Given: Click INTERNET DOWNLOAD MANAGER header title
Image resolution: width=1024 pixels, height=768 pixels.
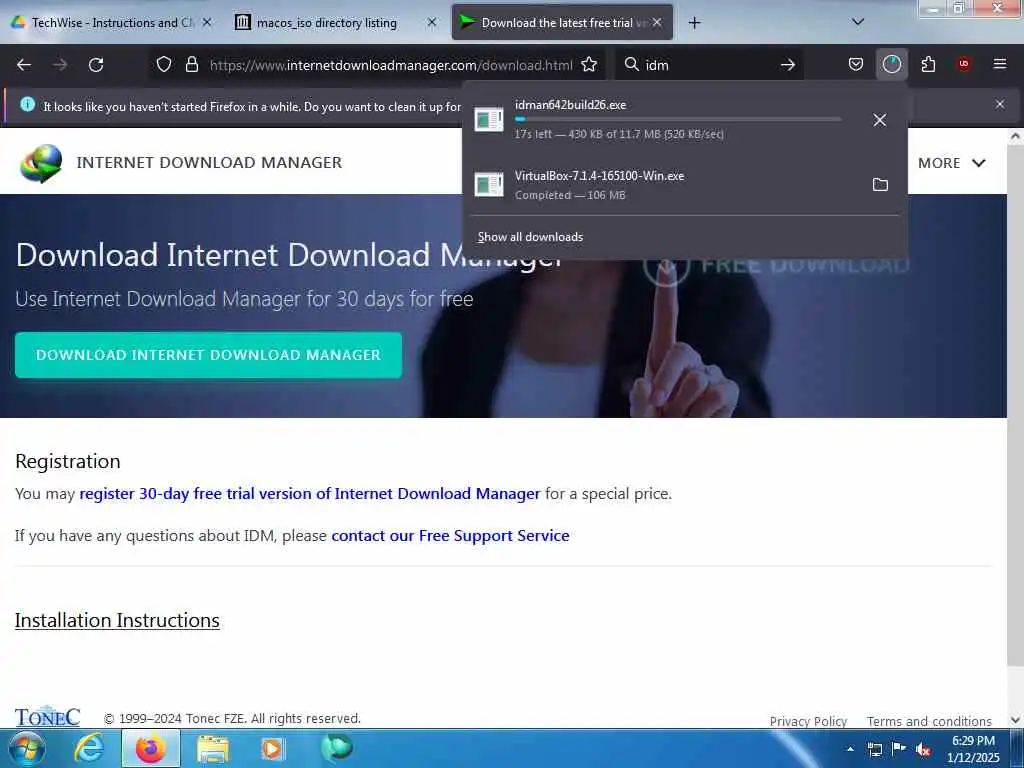Looking at the screenshot, I should (x=209, y=163).
